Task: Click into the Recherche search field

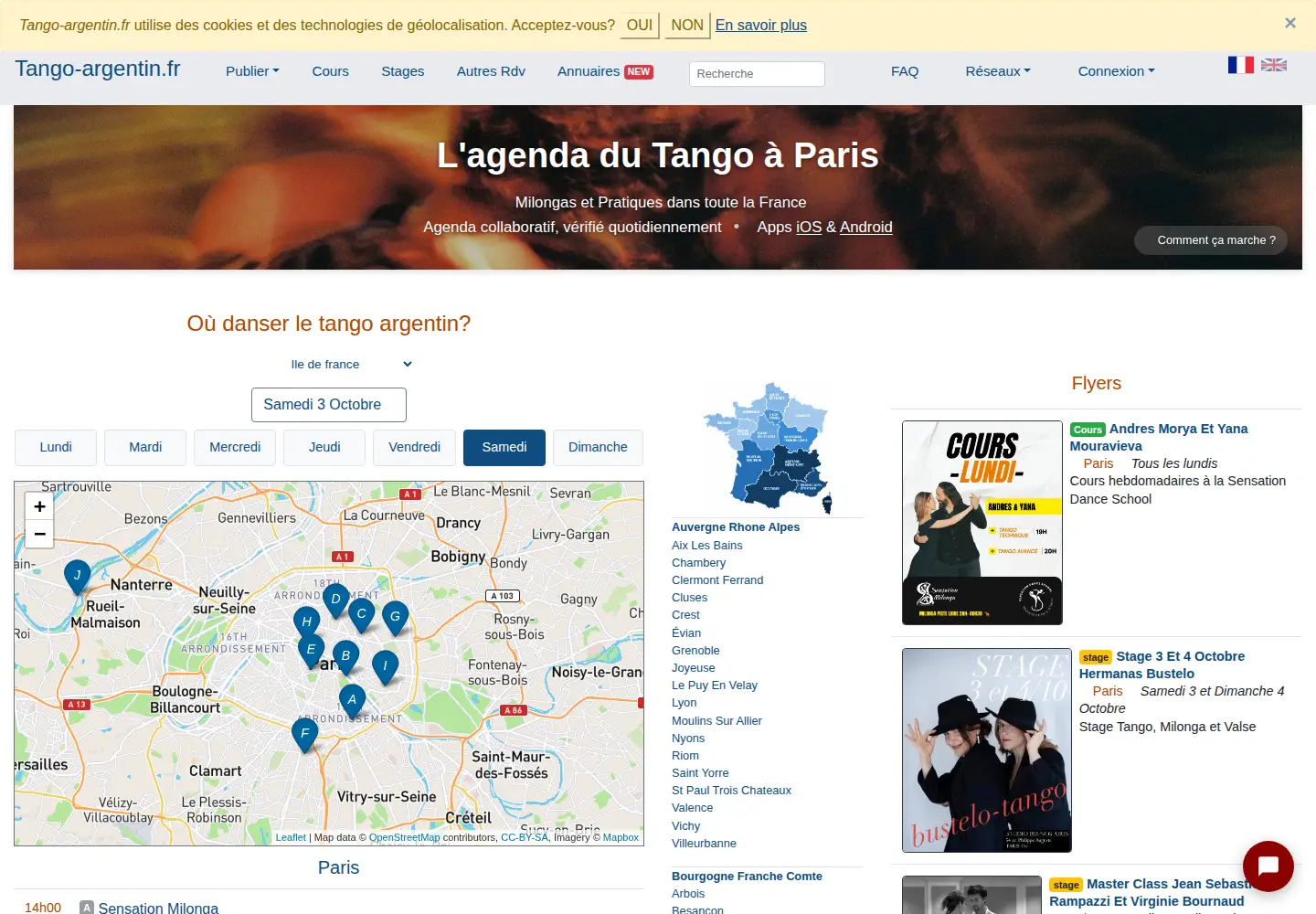Action: [x=757, y=74]
